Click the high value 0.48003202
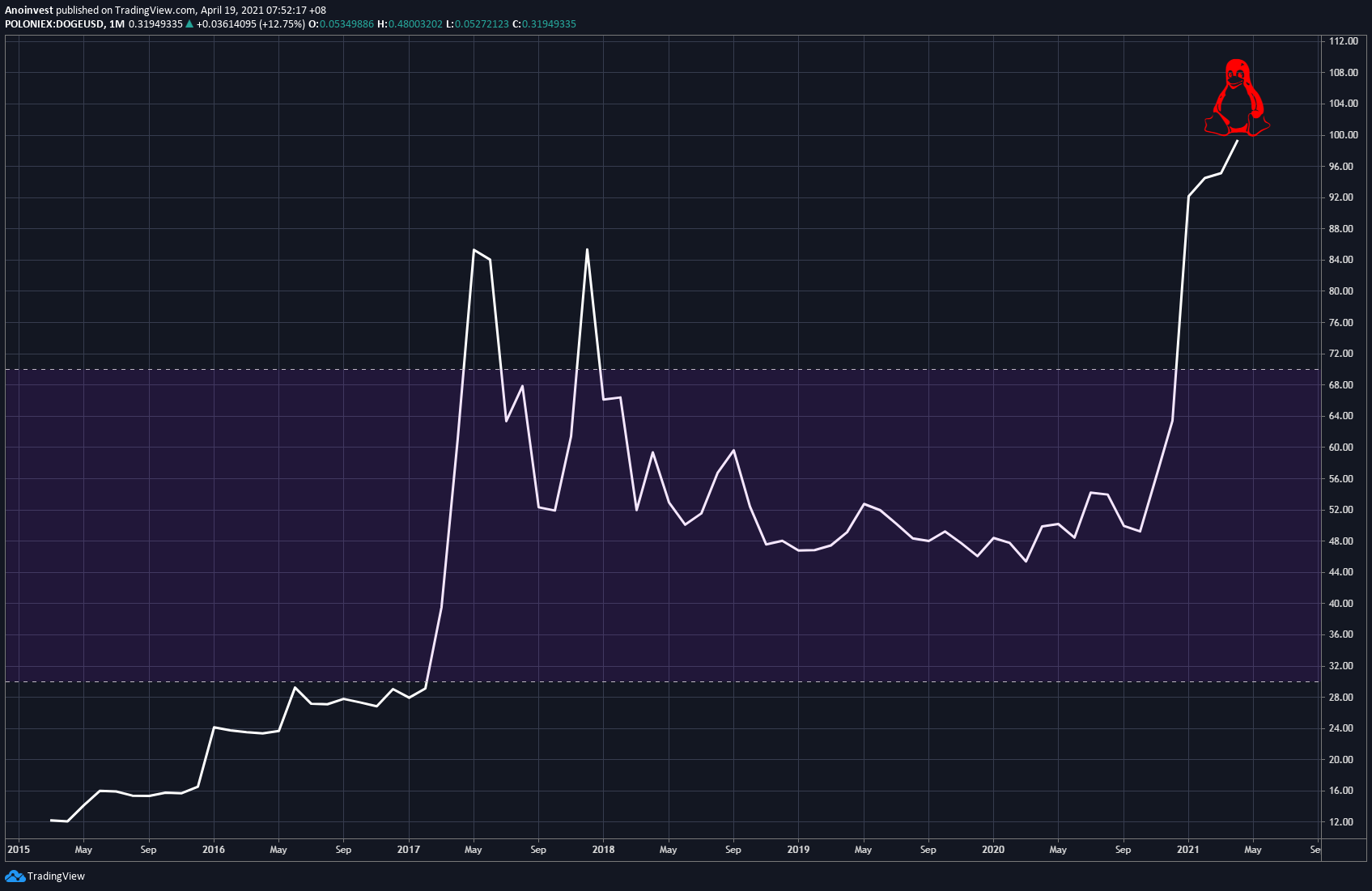Screen dimensions: 1372x891 (x=415, y=24)
